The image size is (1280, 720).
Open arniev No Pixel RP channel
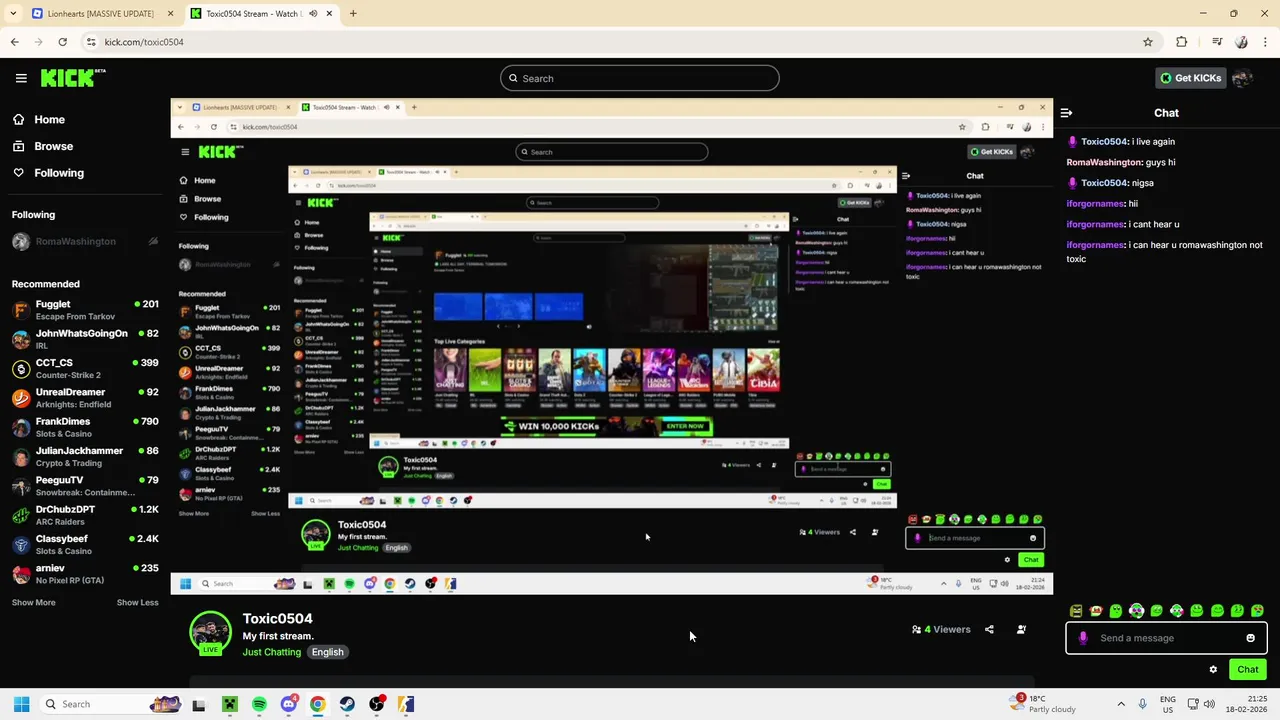85,574
